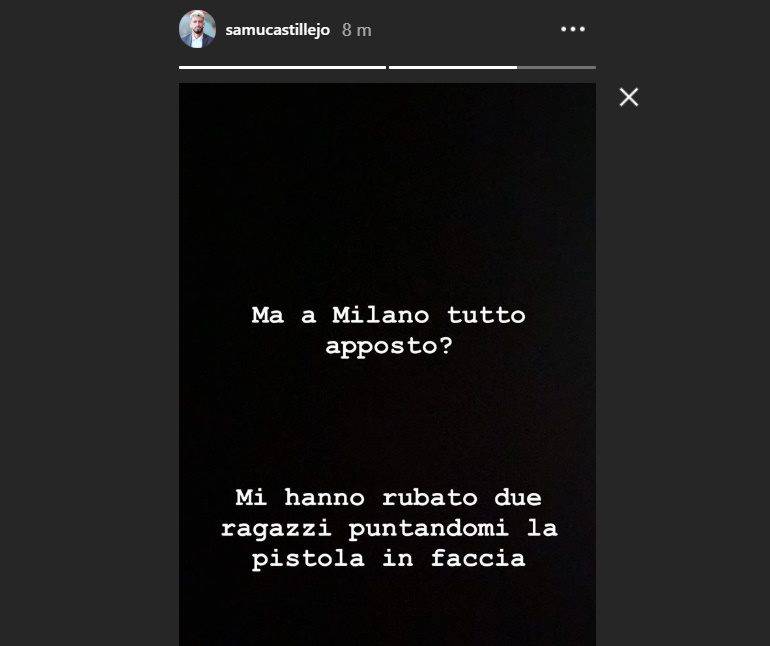Click the word 'puntandomi' in the story
Screen dimensions: 770x646
click(x=428, y=530)
